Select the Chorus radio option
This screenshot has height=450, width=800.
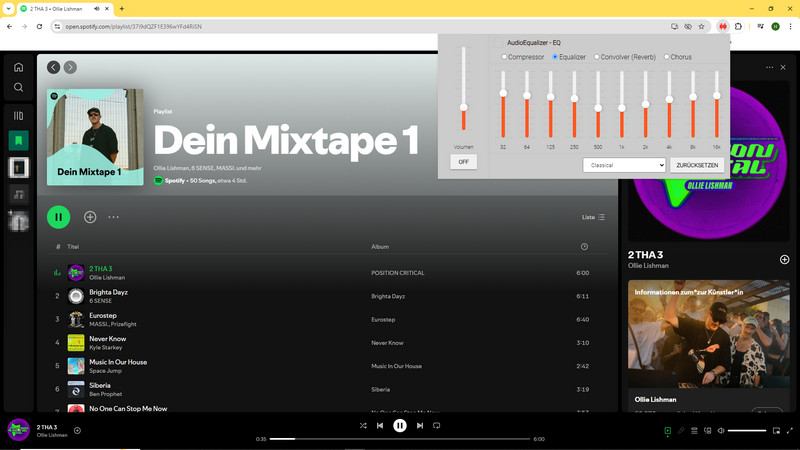pyautogui.click(x=667, y=57)
